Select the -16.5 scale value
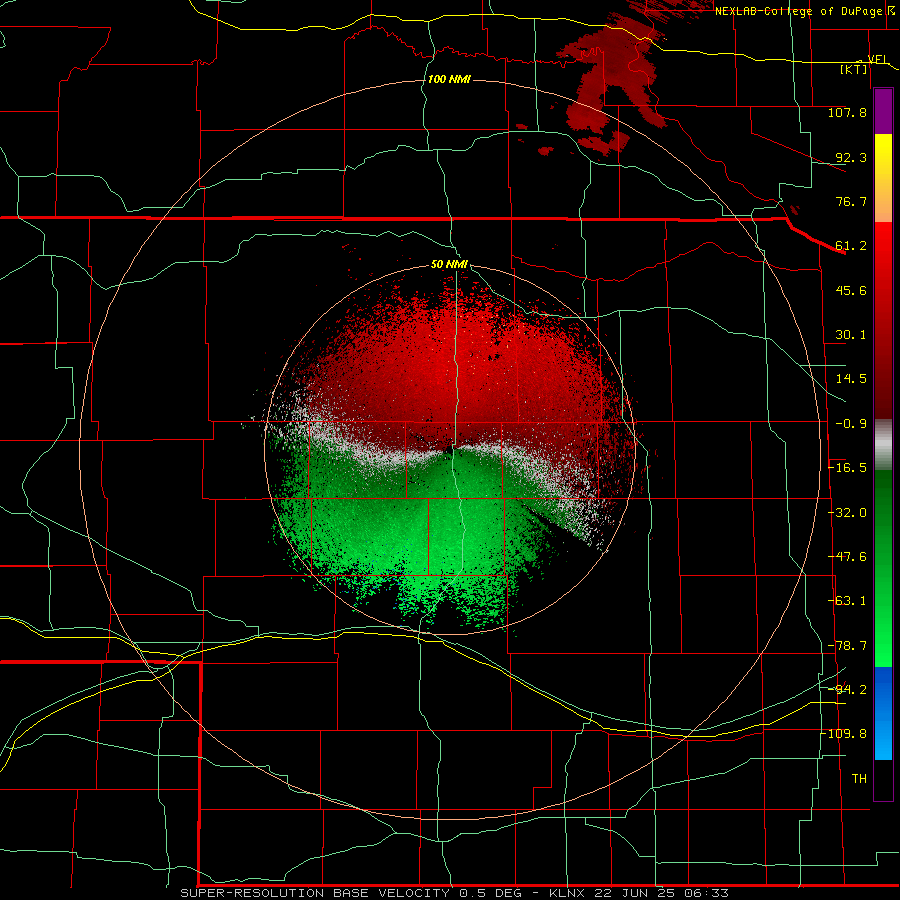This screenshot has height=900, width=900. pyautogui.click(x=847, y=468)
